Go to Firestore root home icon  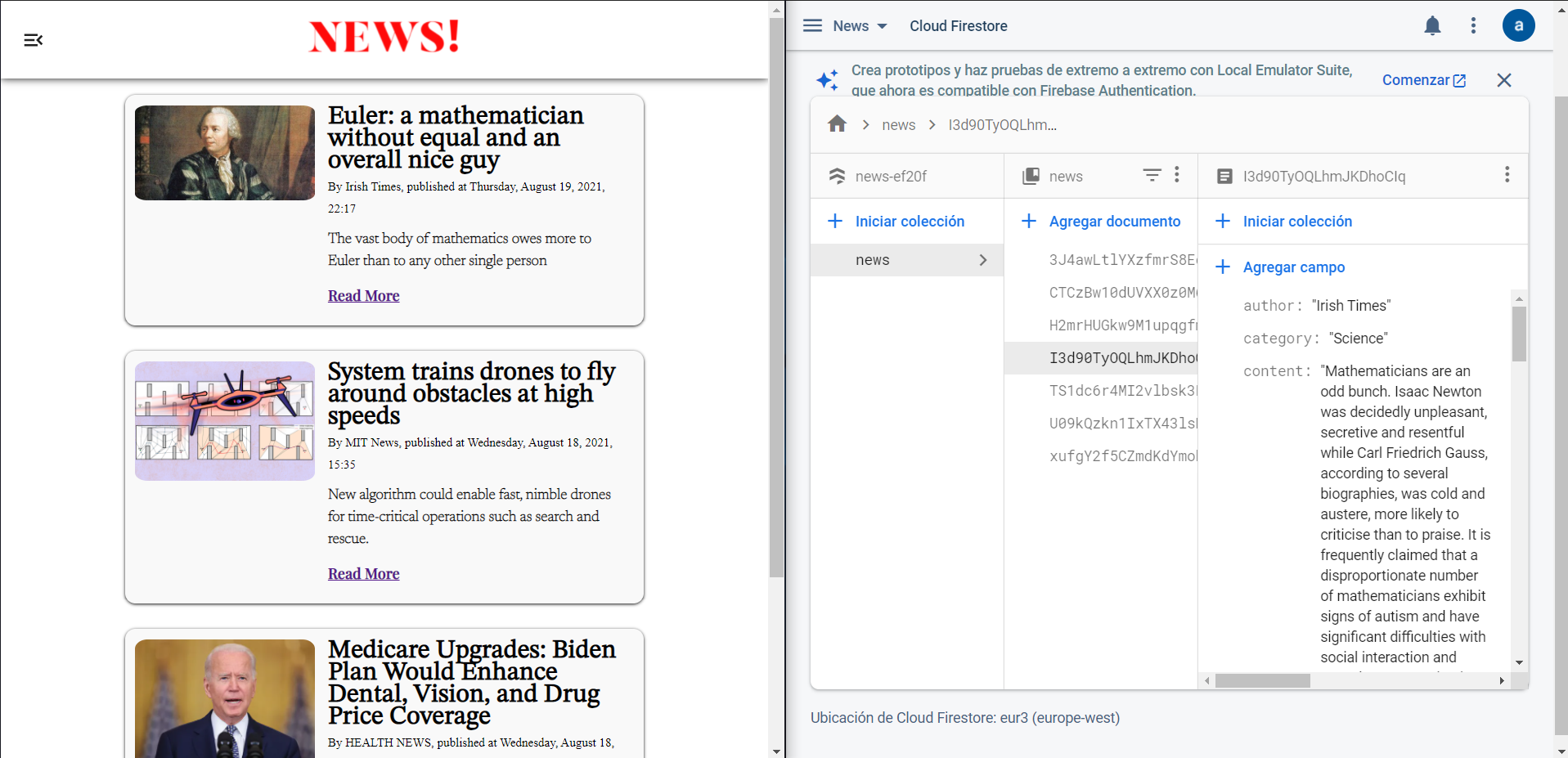(837, 123)
